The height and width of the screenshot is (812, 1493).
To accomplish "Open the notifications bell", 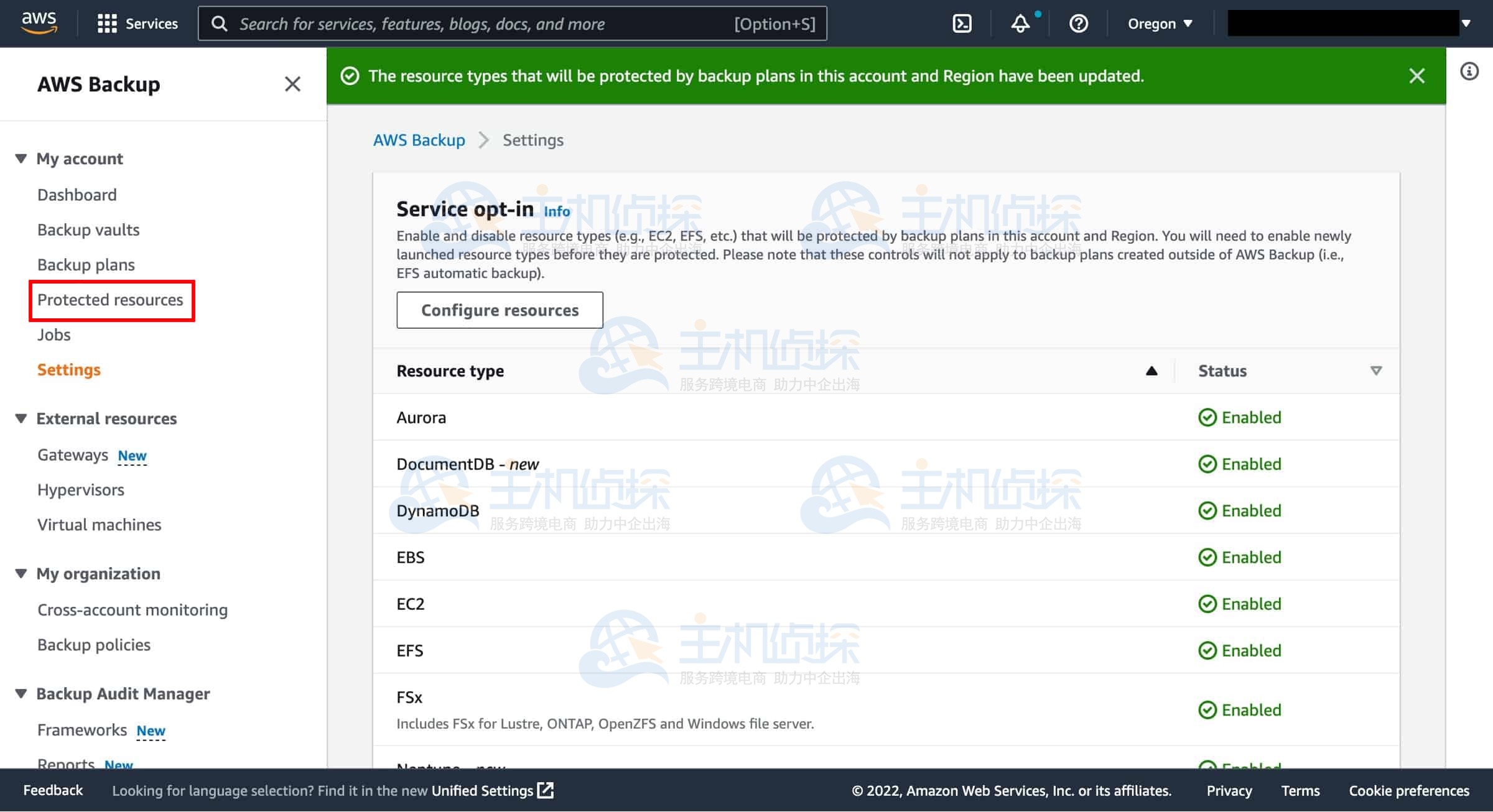I will [1020, 24].
